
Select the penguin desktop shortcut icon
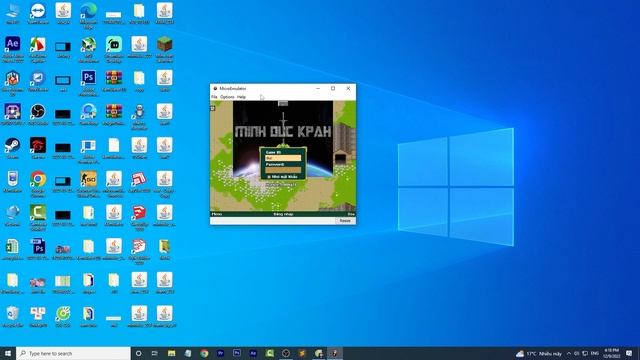(x=139, y=116)
